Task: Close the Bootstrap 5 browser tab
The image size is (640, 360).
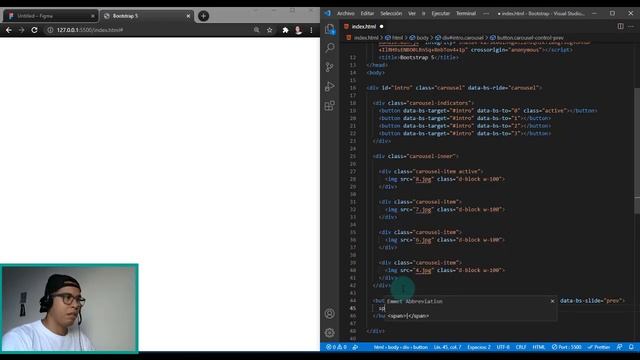Action: [188, 16]
